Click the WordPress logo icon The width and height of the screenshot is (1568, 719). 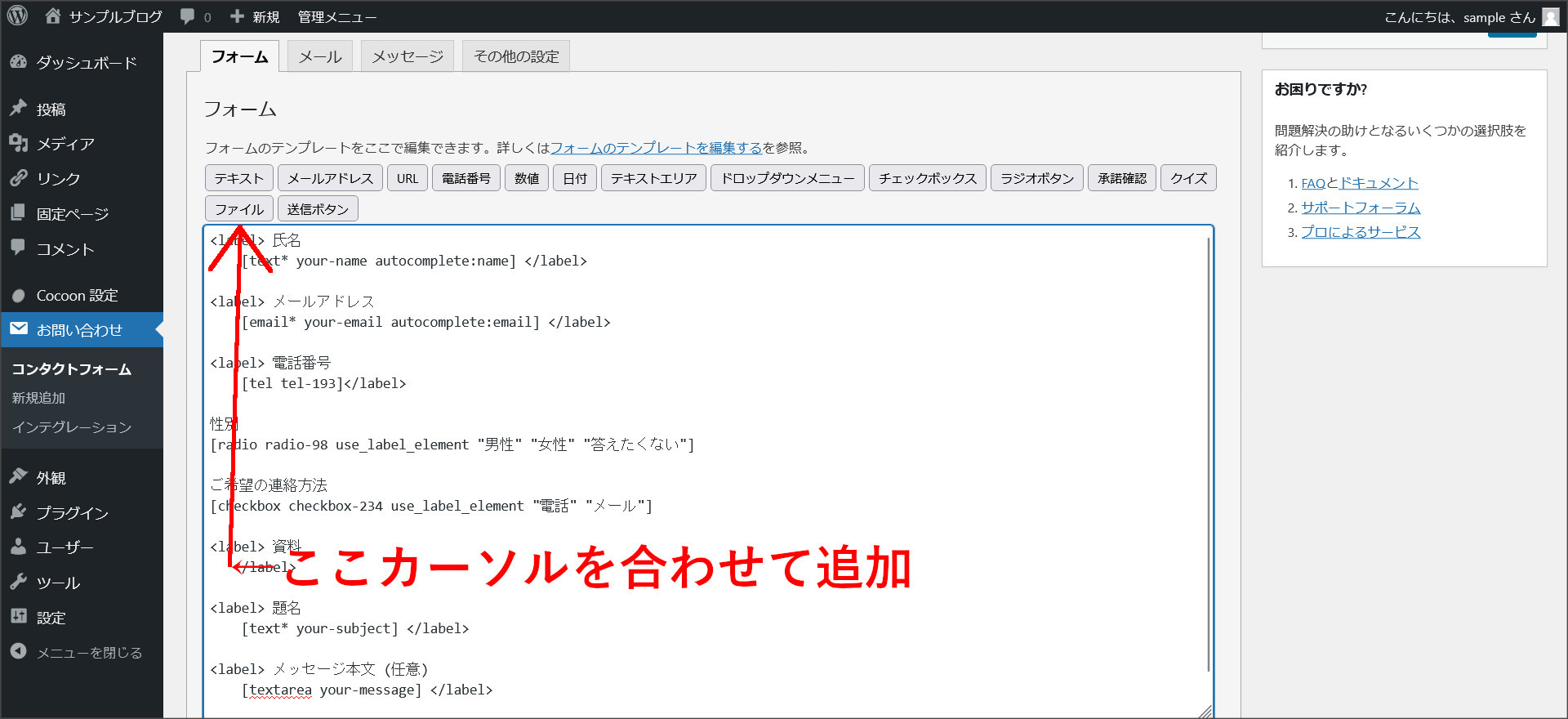17,16
